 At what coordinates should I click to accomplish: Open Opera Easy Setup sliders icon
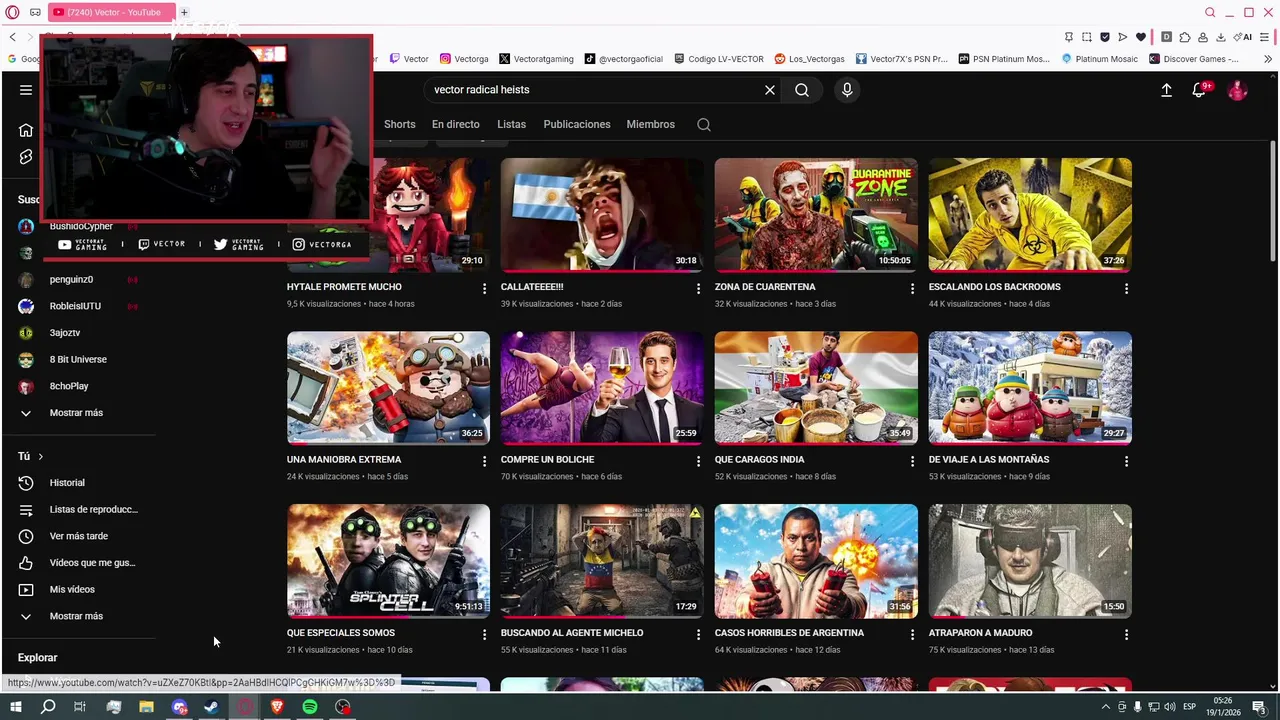[x=1264, y=37]
